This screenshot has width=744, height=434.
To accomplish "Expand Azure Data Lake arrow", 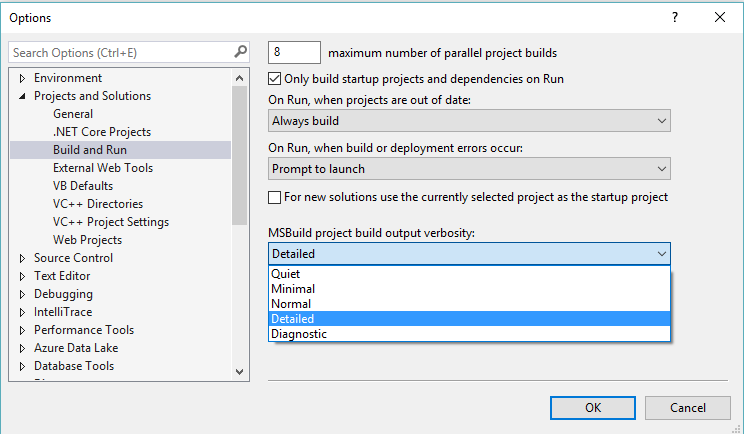I will pyautogui.click(x=22, y=349).
